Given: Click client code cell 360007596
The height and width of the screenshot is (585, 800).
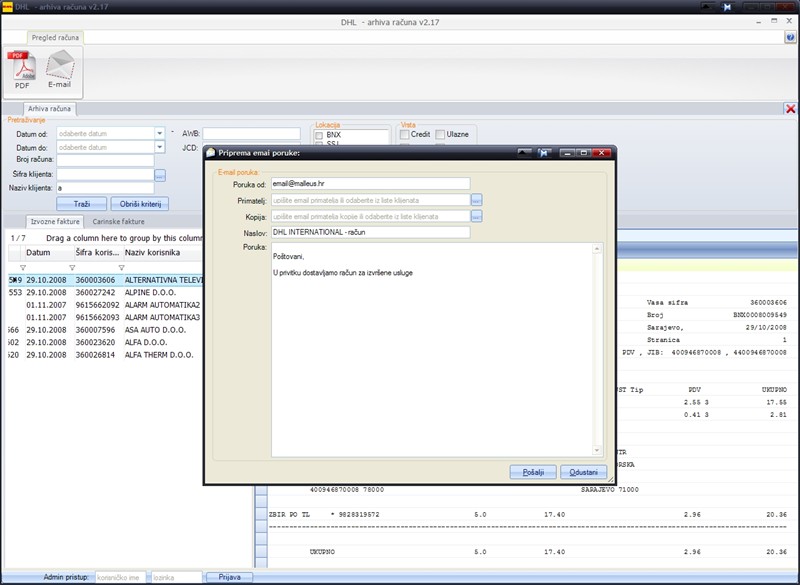Looking at the screenshot, I should click(x=95, y=330).
